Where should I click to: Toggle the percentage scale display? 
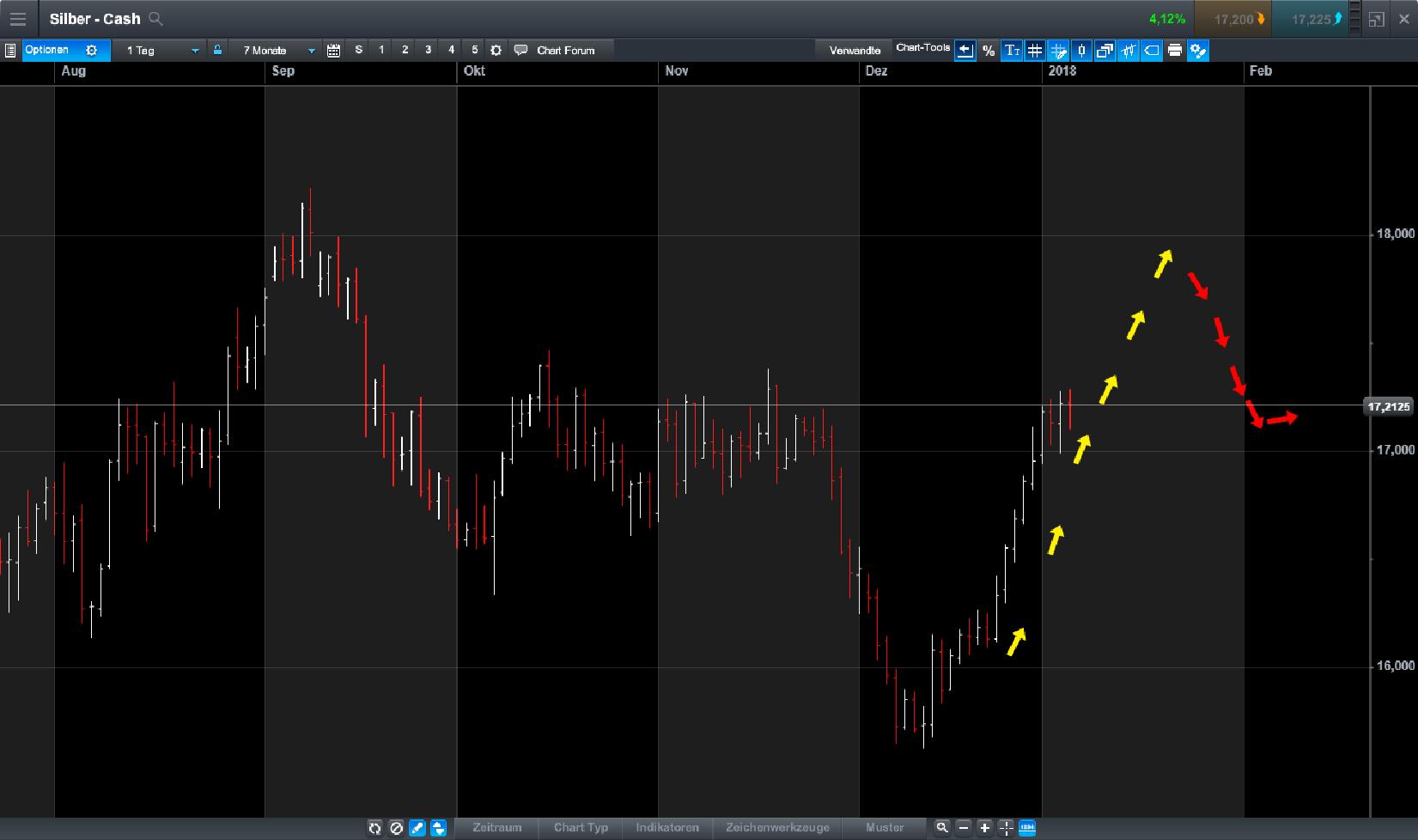point(989,50)
